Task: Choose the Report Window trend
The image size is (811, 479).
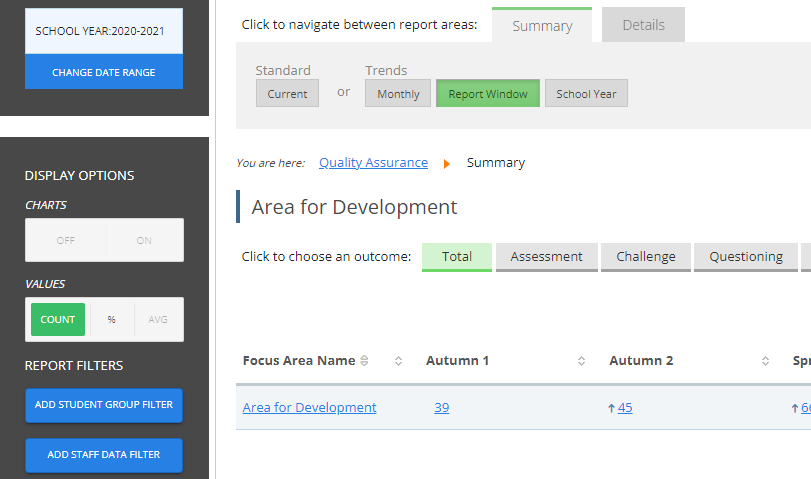Action: coord(487,94)
